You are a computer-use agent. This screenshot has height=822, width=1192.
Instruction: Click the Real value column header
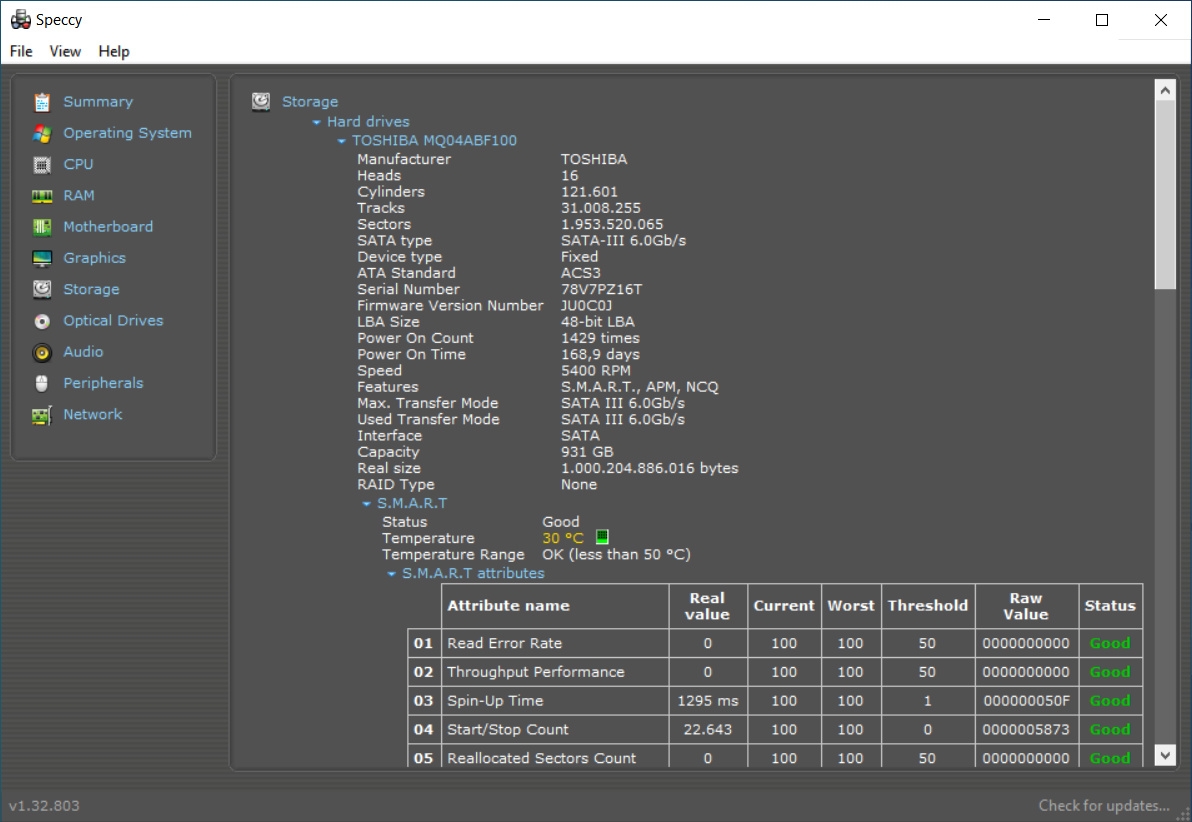click(708, 606)
